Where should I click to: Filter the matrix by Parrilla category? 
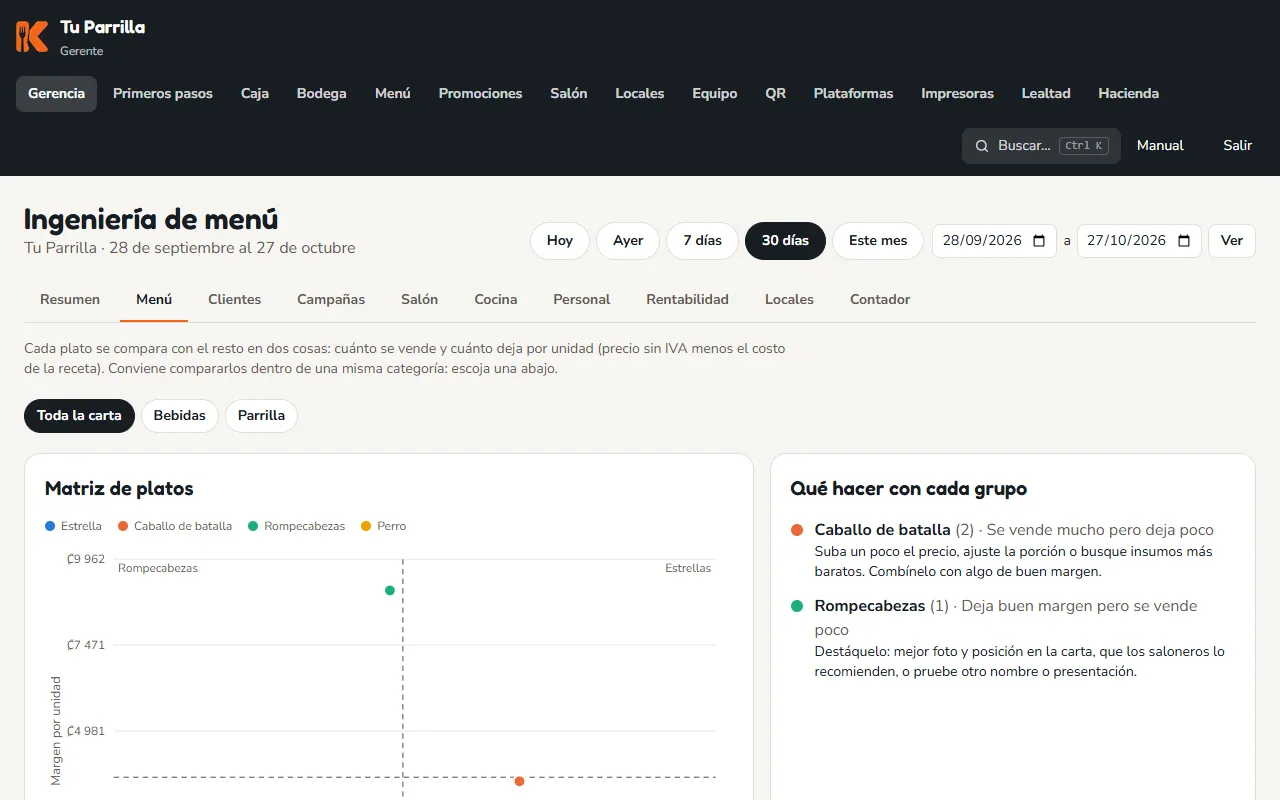(x=261, y=416)
